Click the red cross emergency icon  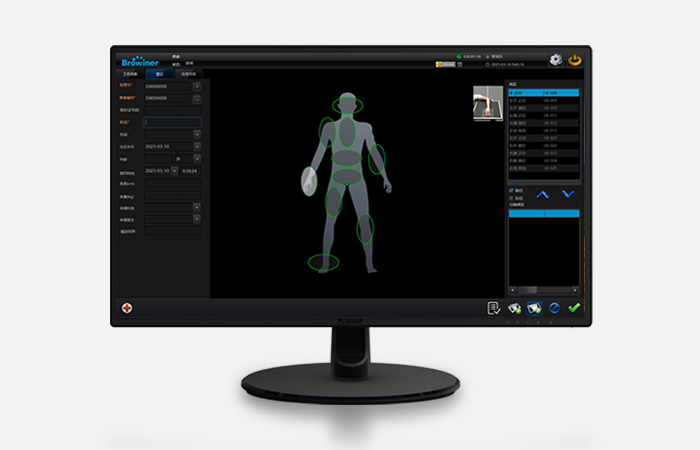(x=127, y=308)
